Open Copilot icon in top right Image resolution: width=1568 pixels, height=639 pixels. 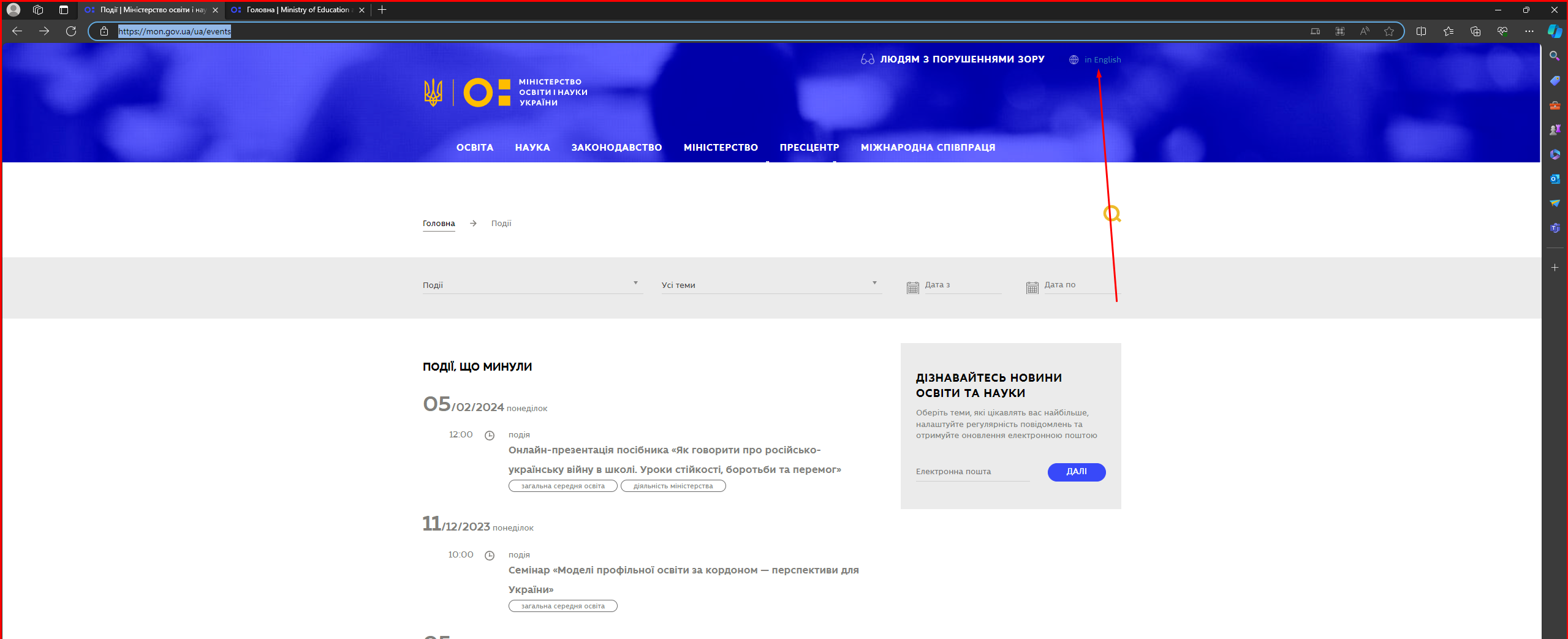pyautogui.click(x=1555, y=31)
